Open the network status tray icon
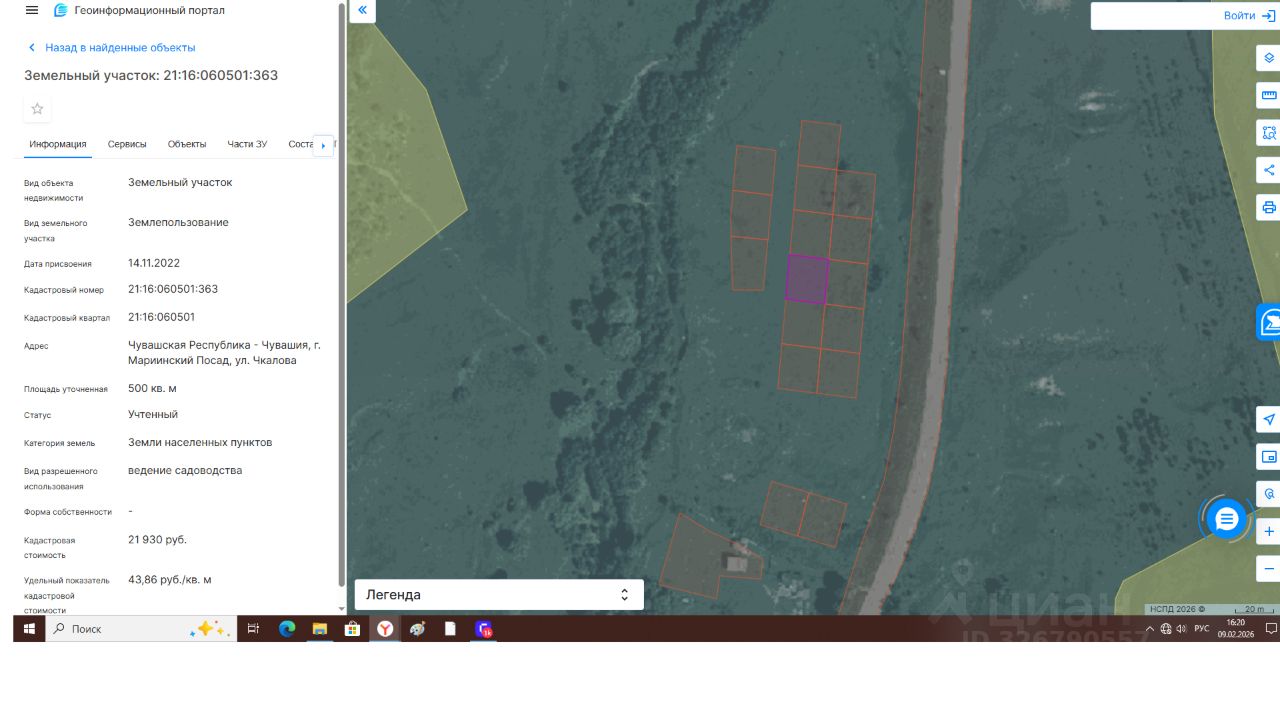This screenshot has width=1280, height=720. [1166, 629]
